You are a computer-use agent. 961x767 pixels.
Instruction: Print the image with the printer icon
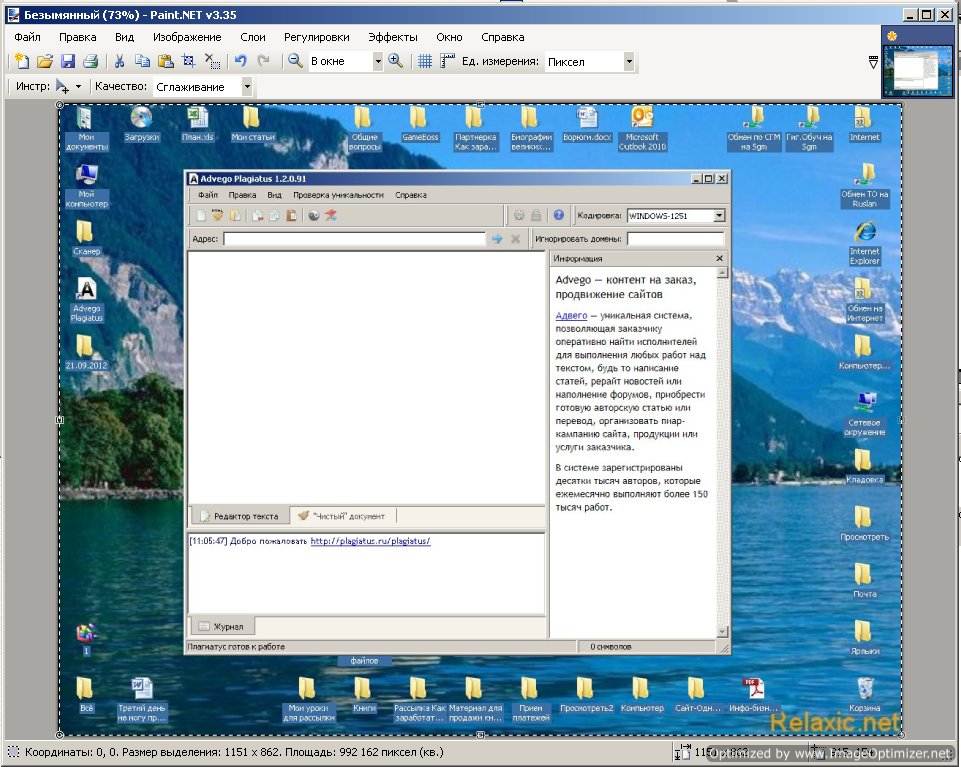coord(91,61)
